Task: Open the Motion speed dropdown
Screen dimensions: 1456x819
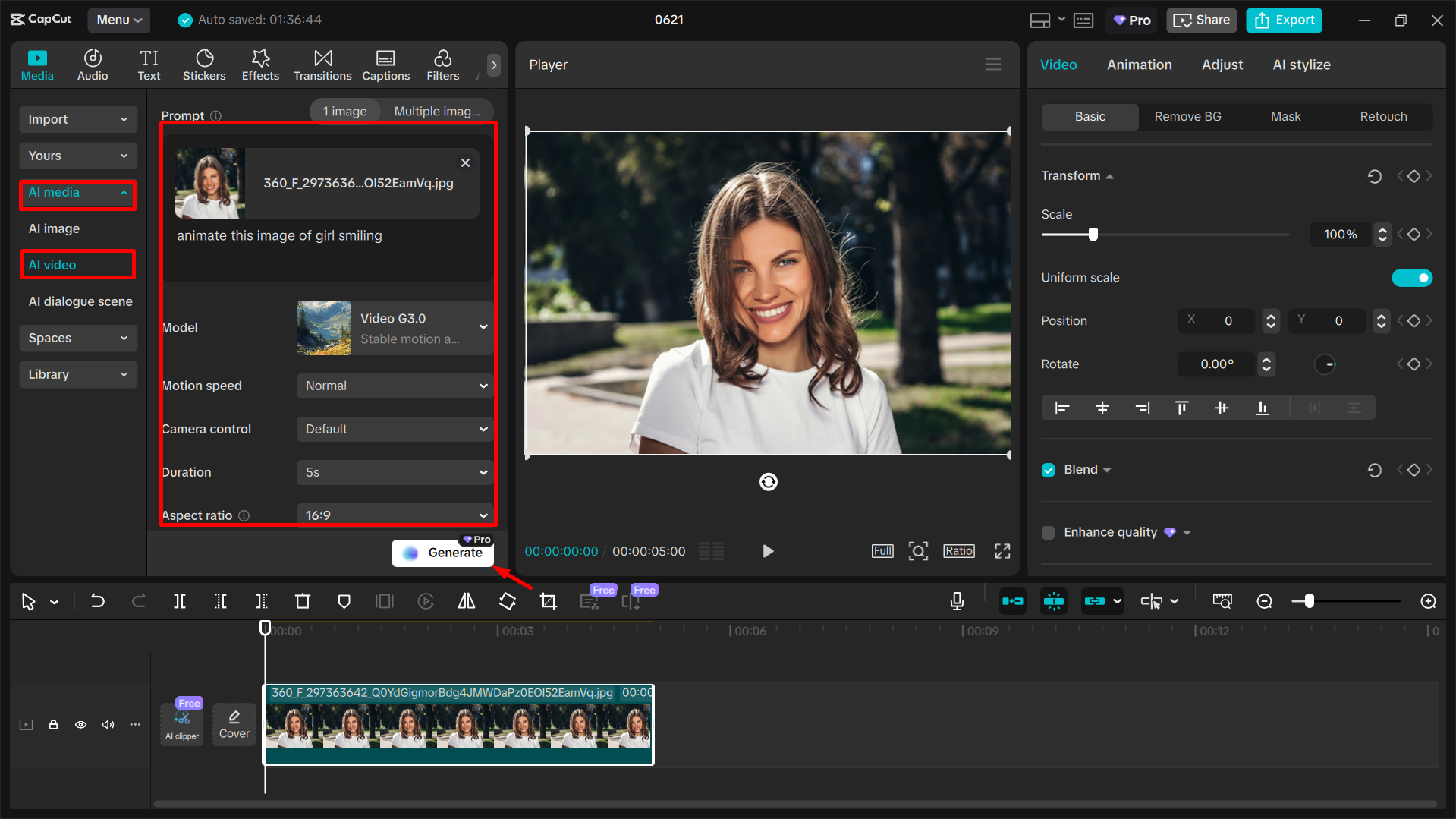Action: pos(394,386)
